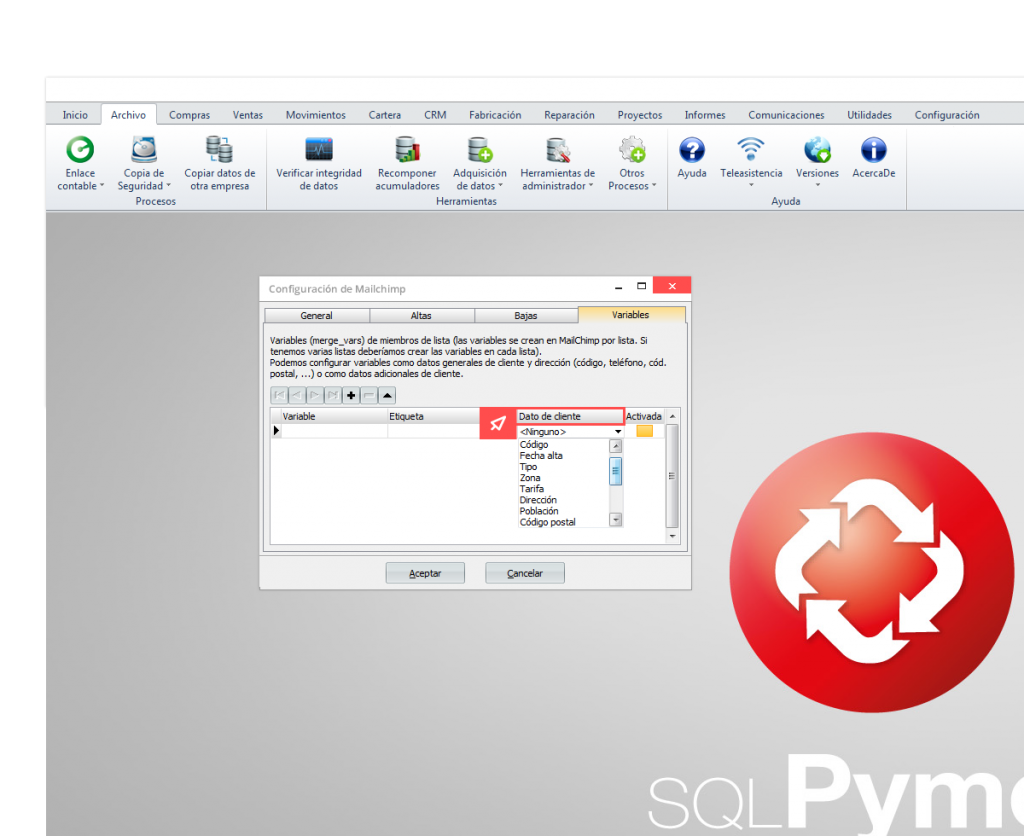Click the Enlace contable icon
The height and width of the screenshot is (836, 1024).
(80, 151)
